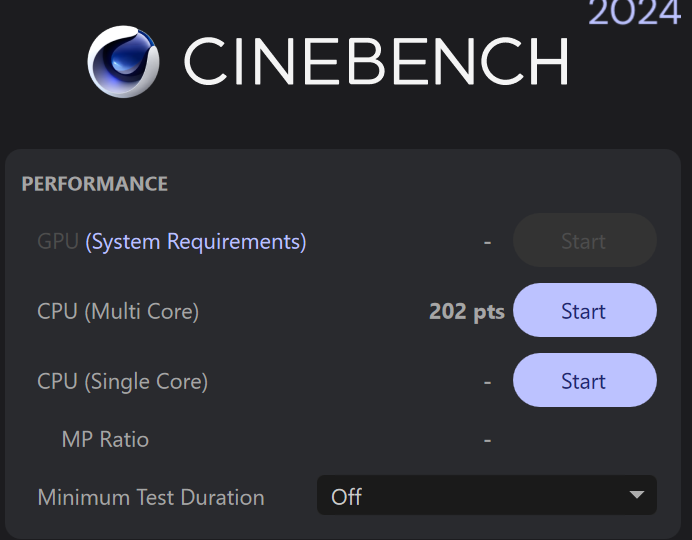The height and width of the screenshot is (540, 692).
Task: Click the Off value in duration dropdown
Action: 346,496
